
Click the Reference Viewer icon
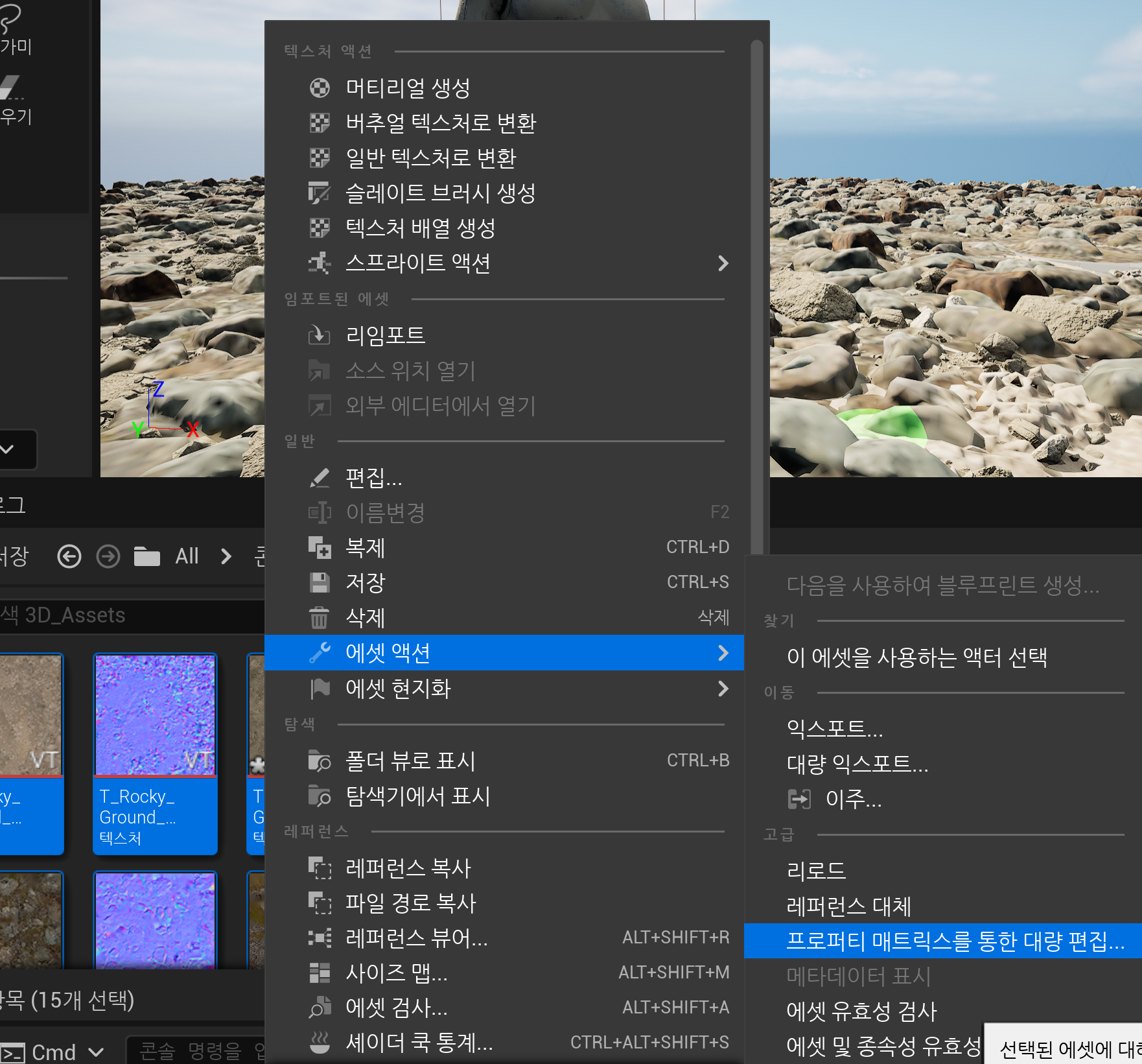coord(320,938)
